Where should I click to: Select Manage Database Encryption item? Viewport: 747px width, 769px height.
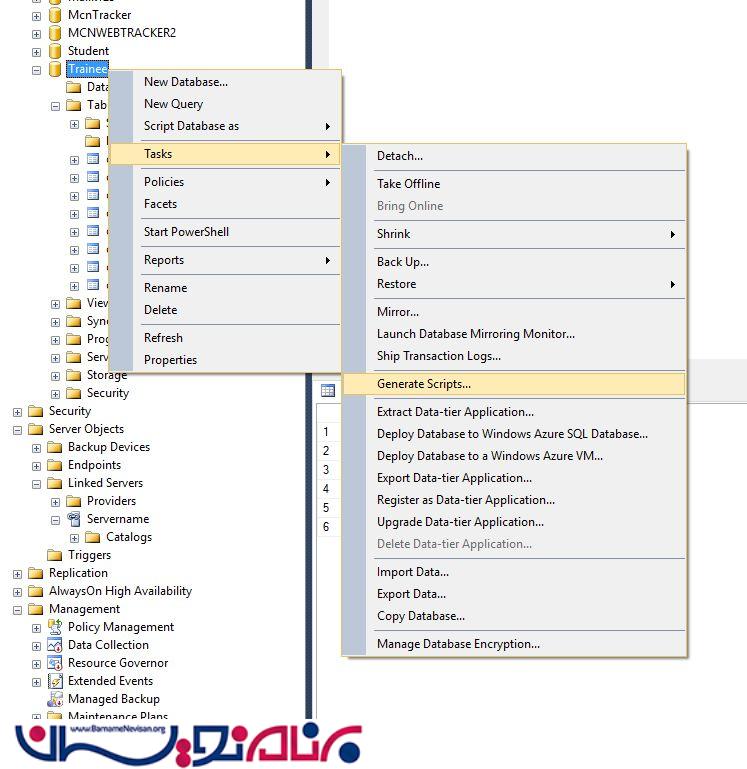[514, 644]
